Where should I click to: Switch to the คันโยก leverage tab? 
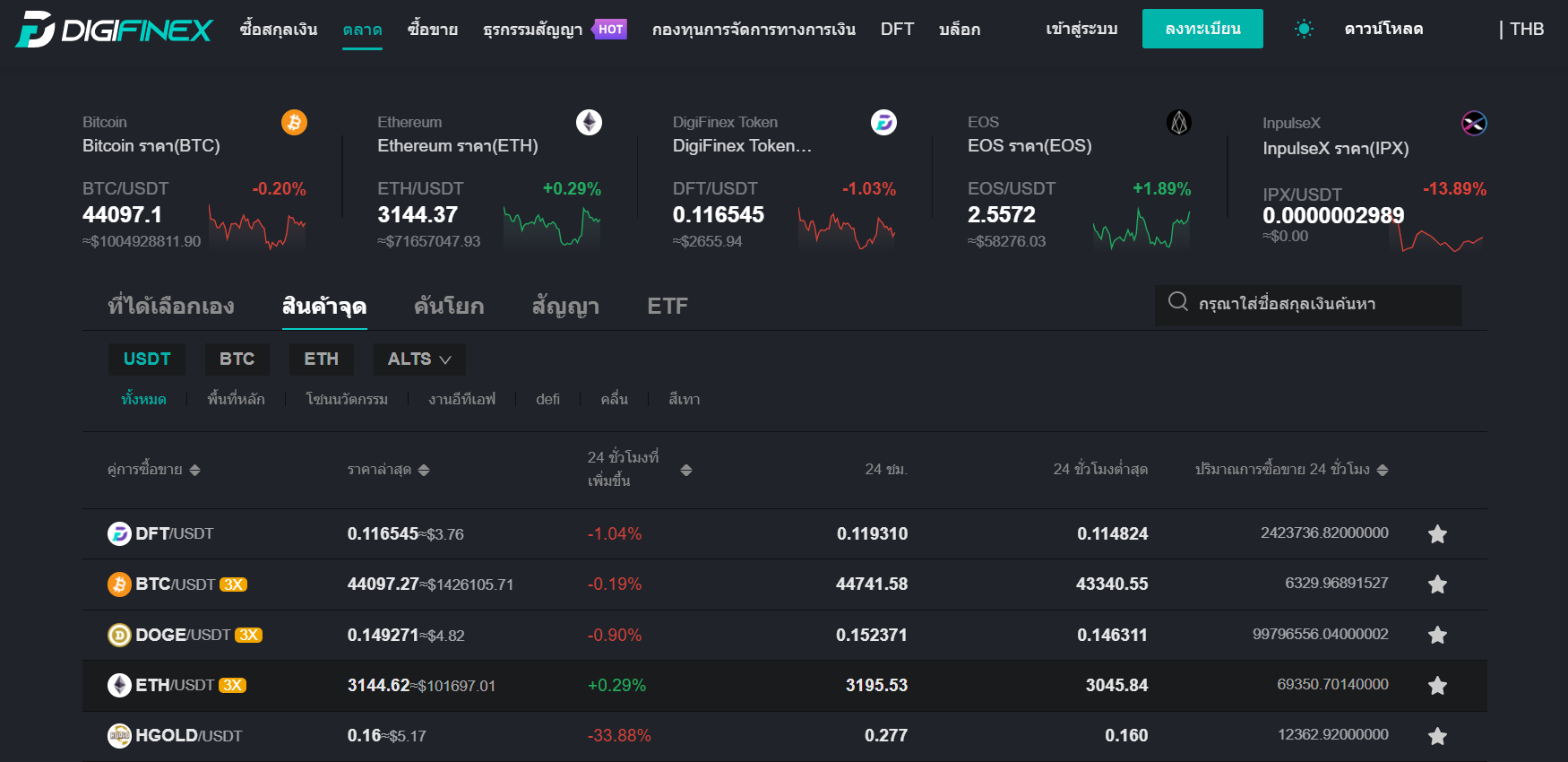click(449, 306)
